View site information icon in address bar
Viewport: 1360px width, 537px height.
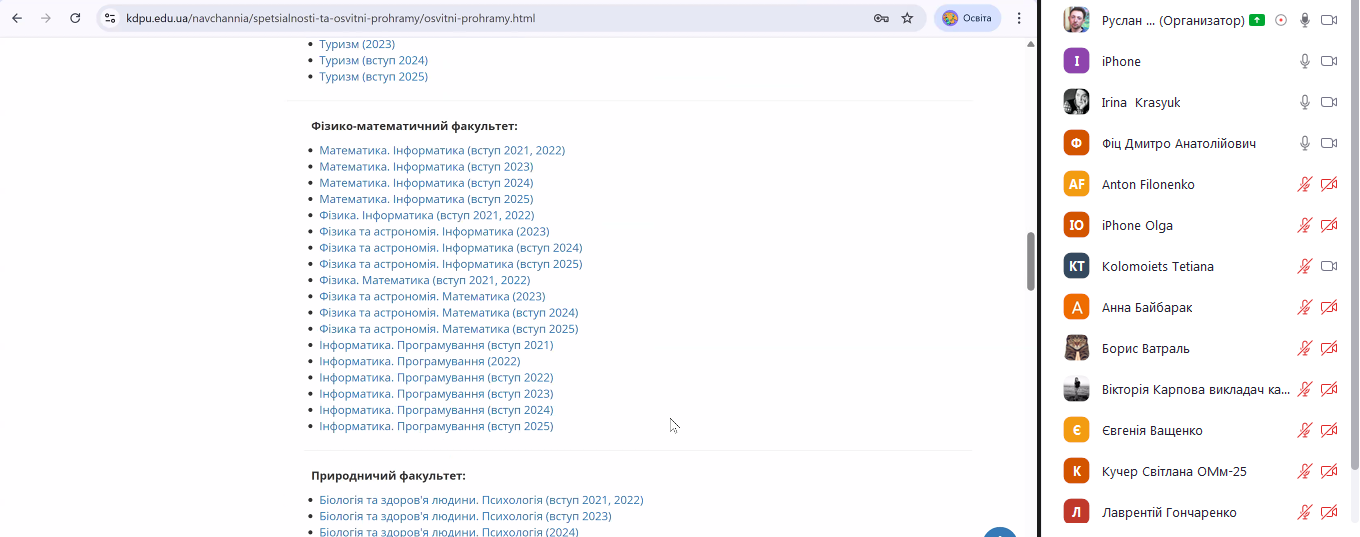(110, 18)
